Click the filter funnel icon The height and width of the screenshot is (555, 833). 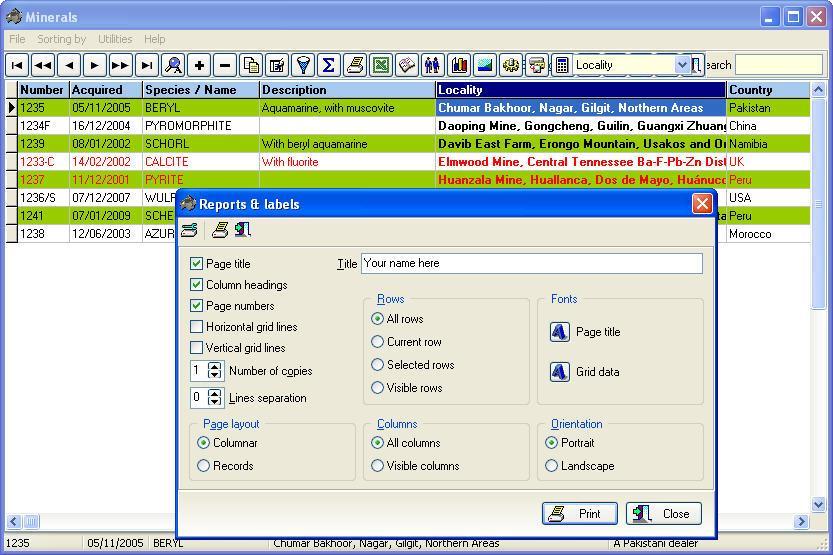pyautogui.click(x=303, y=65)
